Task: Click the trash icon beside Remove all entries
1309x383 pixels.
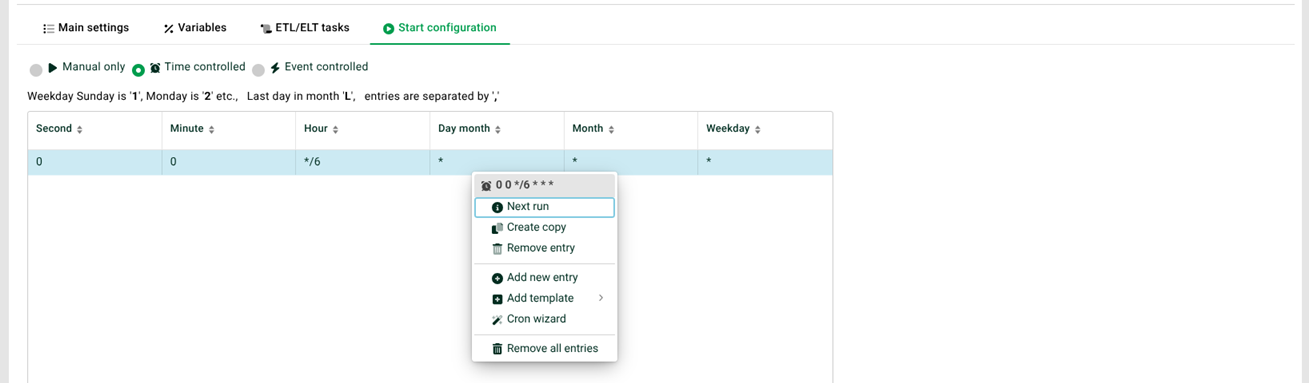Action: click(497, 349)
